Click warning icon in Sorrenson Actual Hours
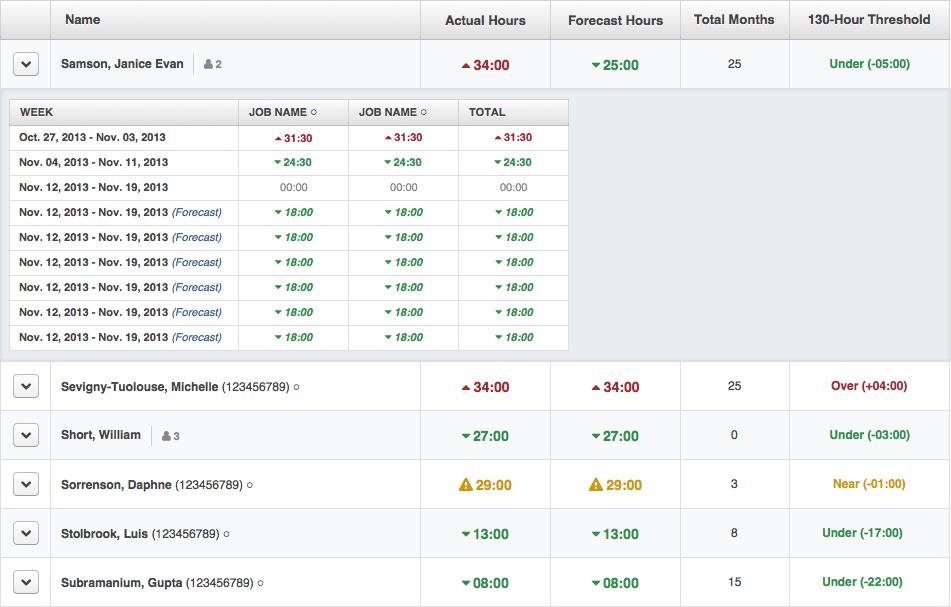Image resolution: width=951 pixels, height=607 pixels. coord(466,485)
